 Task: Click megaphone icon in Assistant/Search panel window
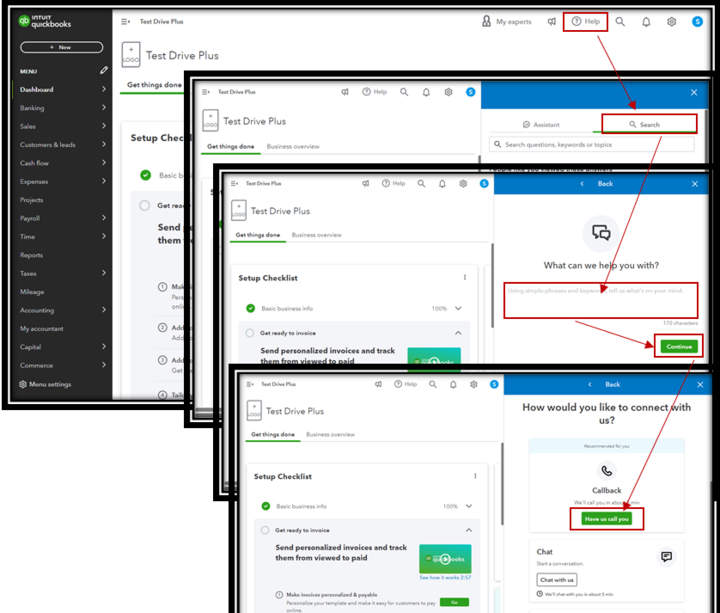(x=345, y=92)
